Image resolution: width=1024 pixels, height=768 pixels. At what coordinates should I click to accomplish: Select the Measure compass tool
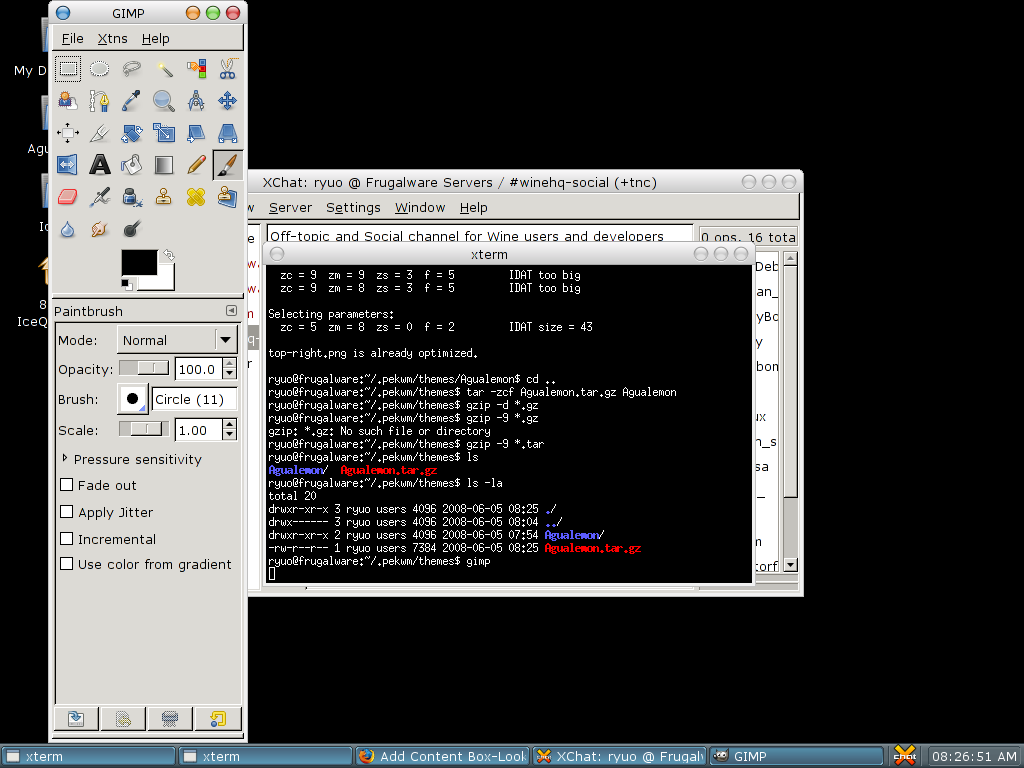coord(196,101)
